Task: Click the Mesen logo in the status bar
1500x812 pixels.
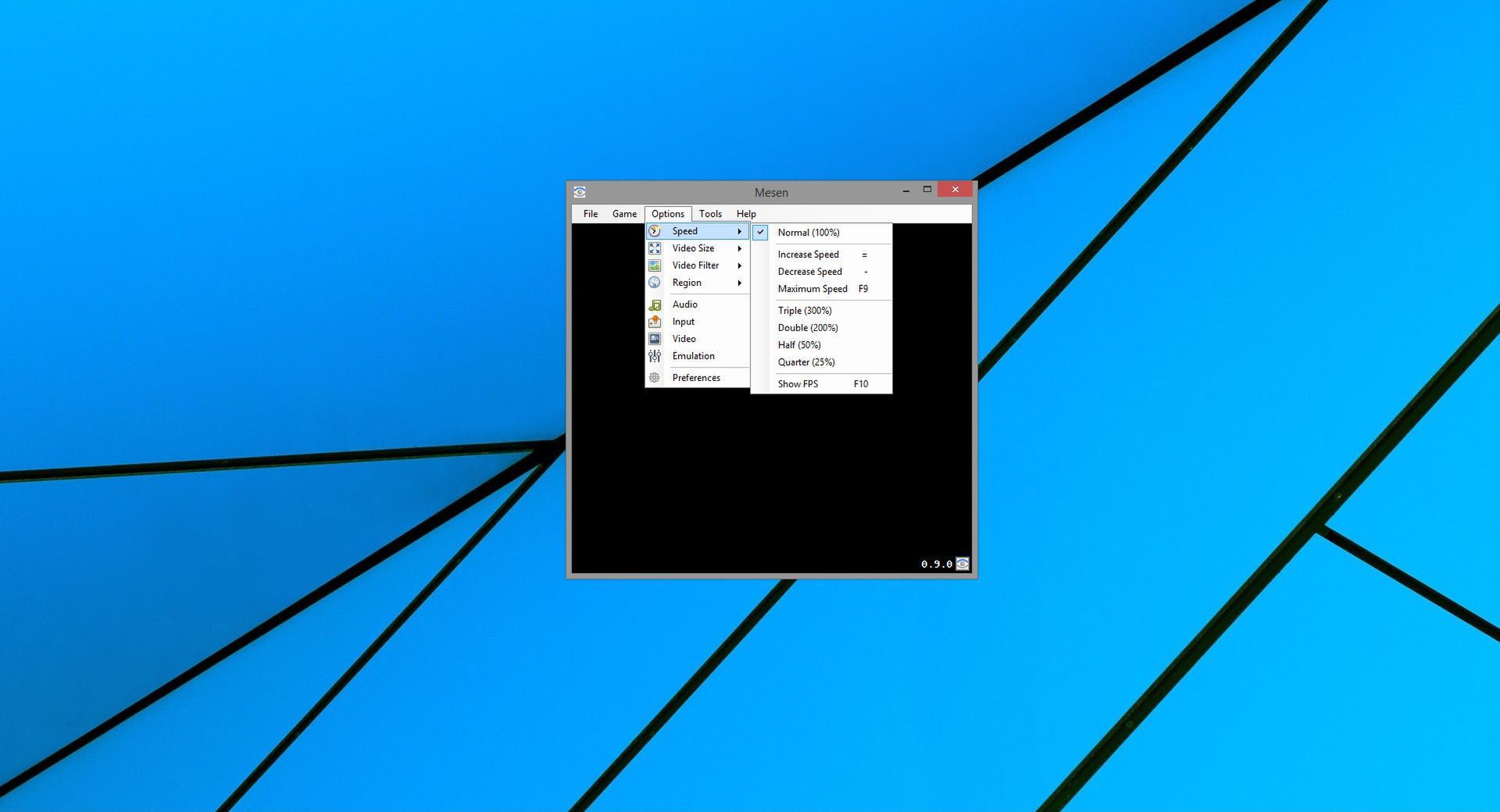Action: point(962,564)
